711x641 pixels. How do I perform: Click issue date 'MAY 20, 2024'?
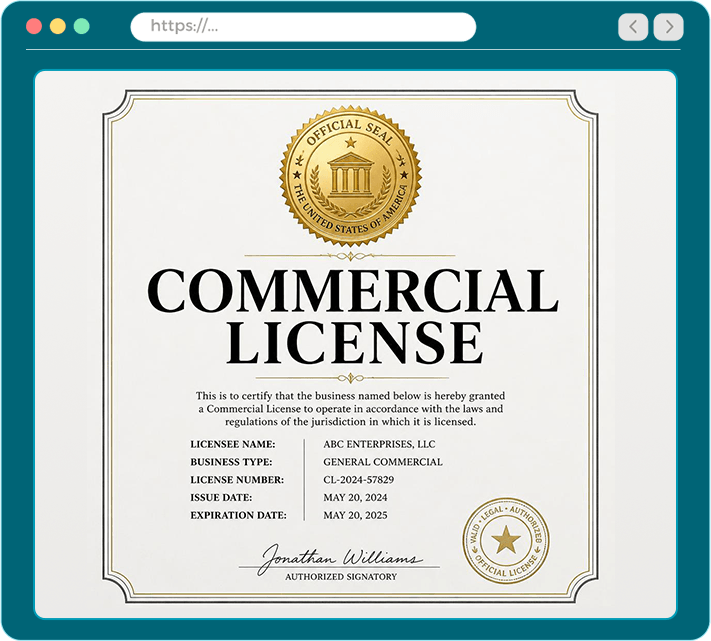356,497
